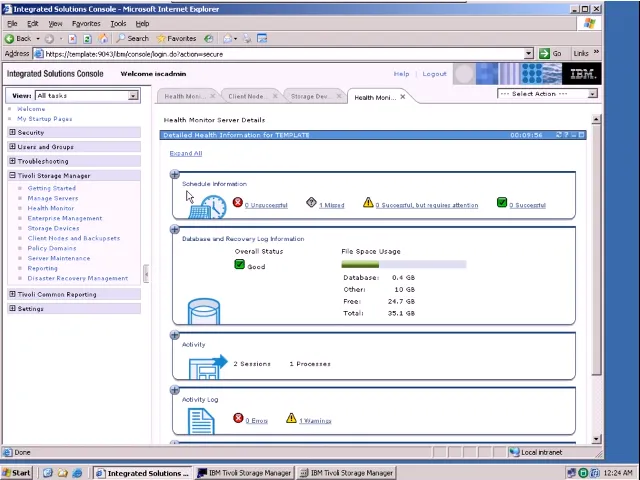Click the Windows Start button
Image resolution: width=640 pixels, height=480 pixels.
tap(16, 473)
